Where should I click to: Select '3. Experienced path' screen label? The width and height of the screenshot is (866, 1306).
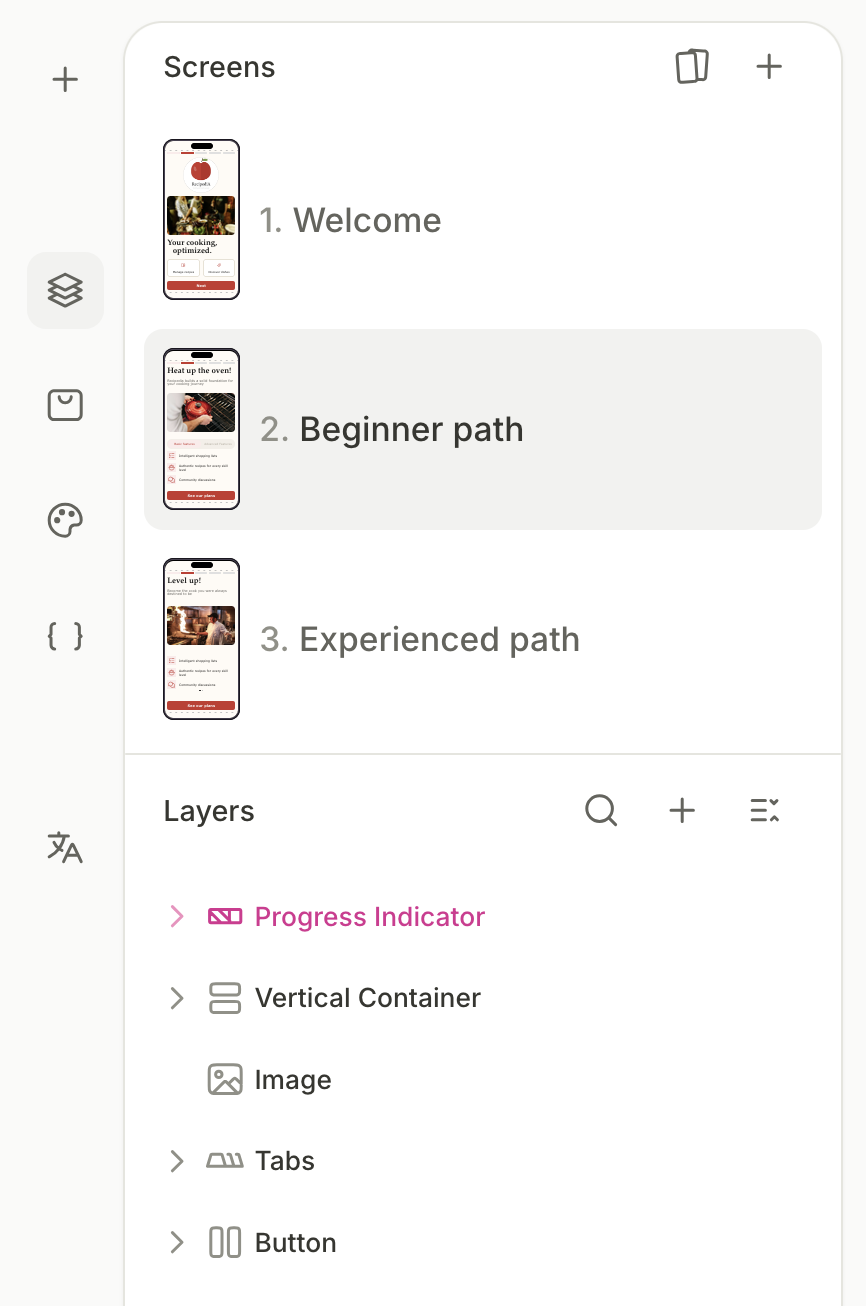[420, 640]
